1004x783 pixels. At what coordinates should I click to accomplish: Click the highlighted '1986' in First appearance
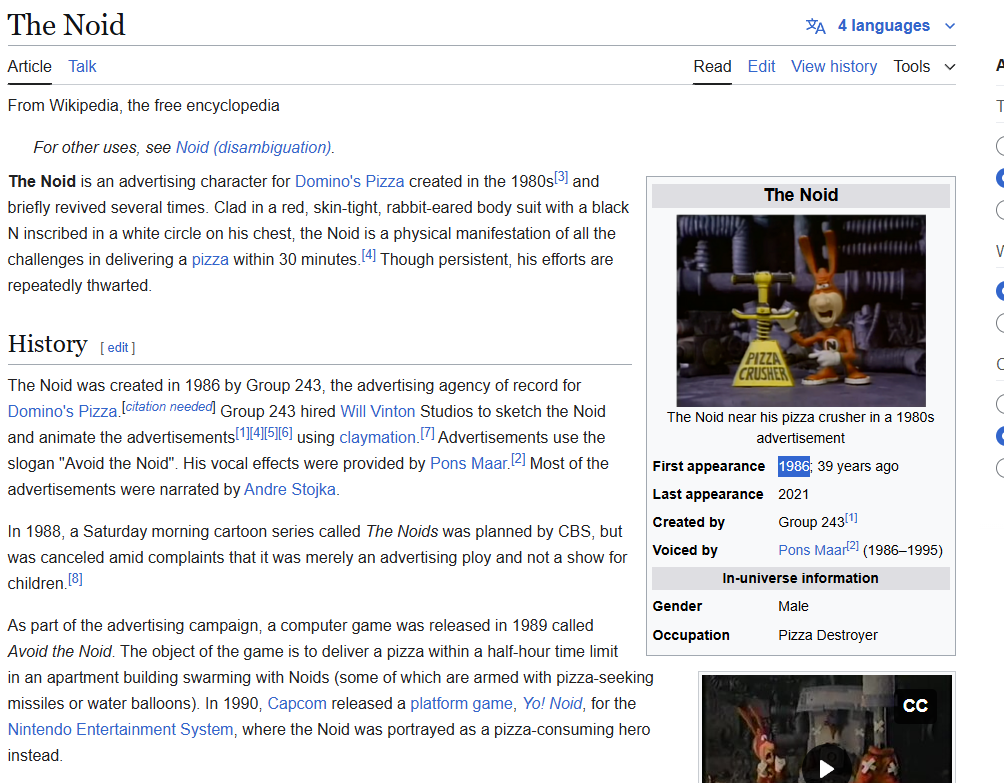(x=794, y=466)
